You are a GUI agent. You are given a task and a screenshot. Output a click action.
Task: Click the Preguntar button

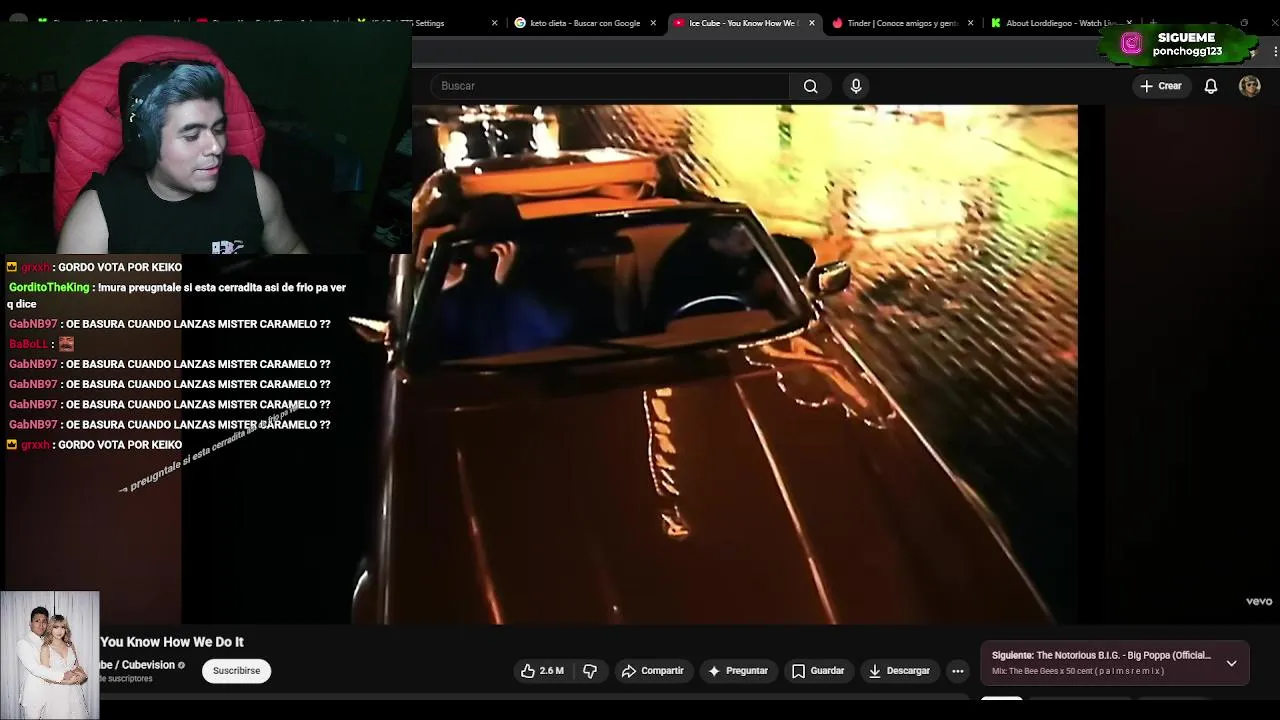click(738, 671)
